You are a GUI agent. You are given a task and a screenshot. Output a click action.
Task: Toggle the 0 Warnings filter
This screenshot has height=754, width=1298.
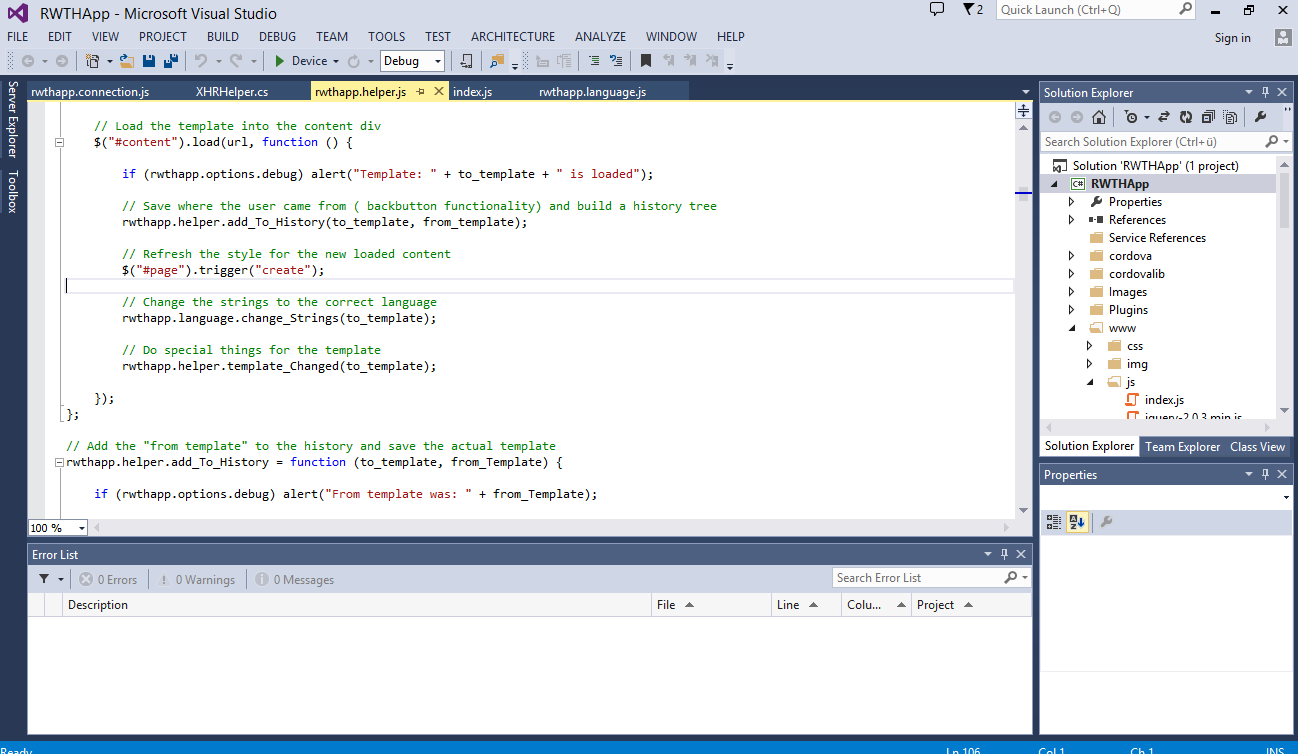(x=195, y=580)
